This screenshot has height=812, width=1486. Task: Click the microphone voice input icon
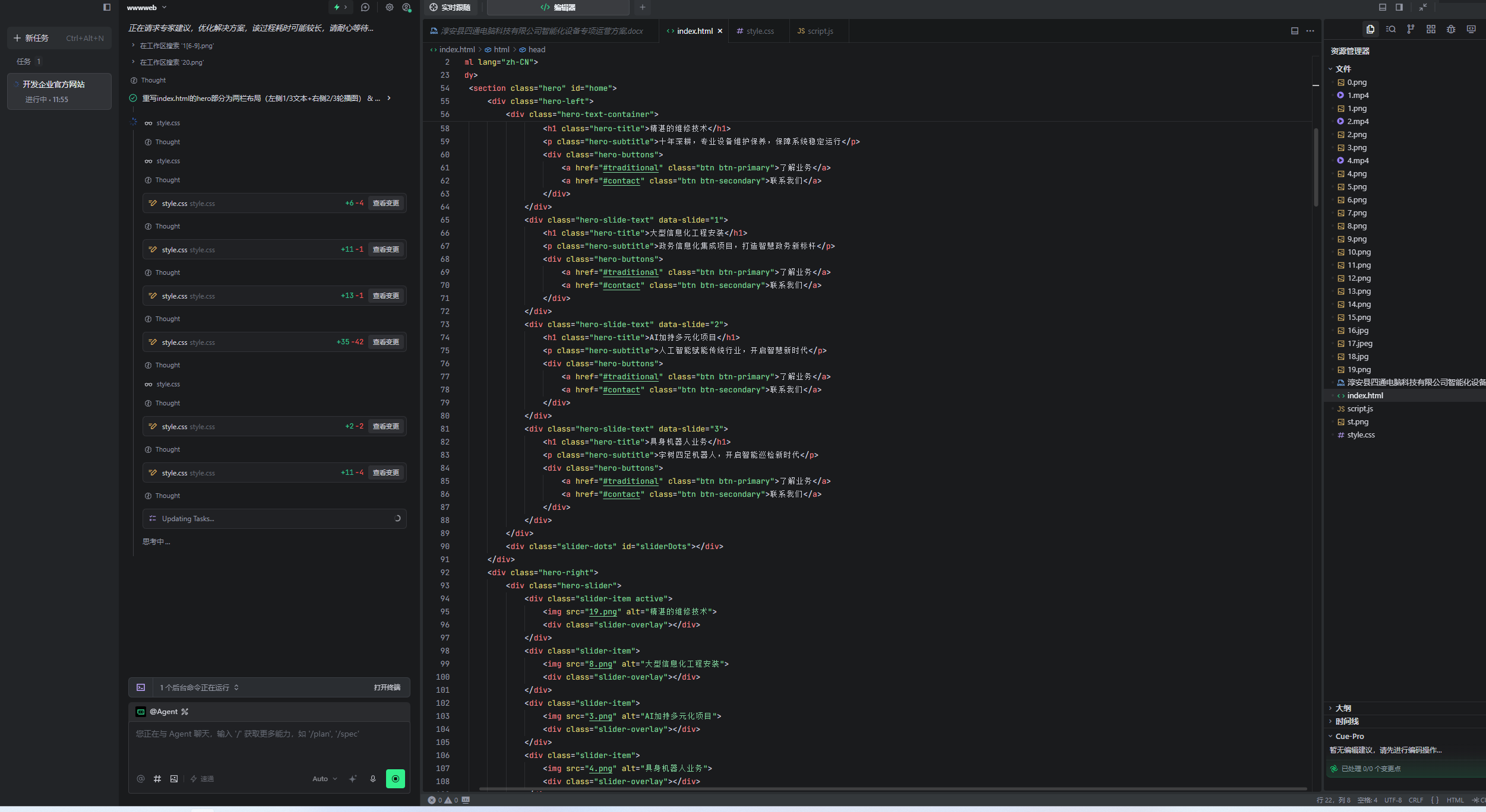(373, 779)
